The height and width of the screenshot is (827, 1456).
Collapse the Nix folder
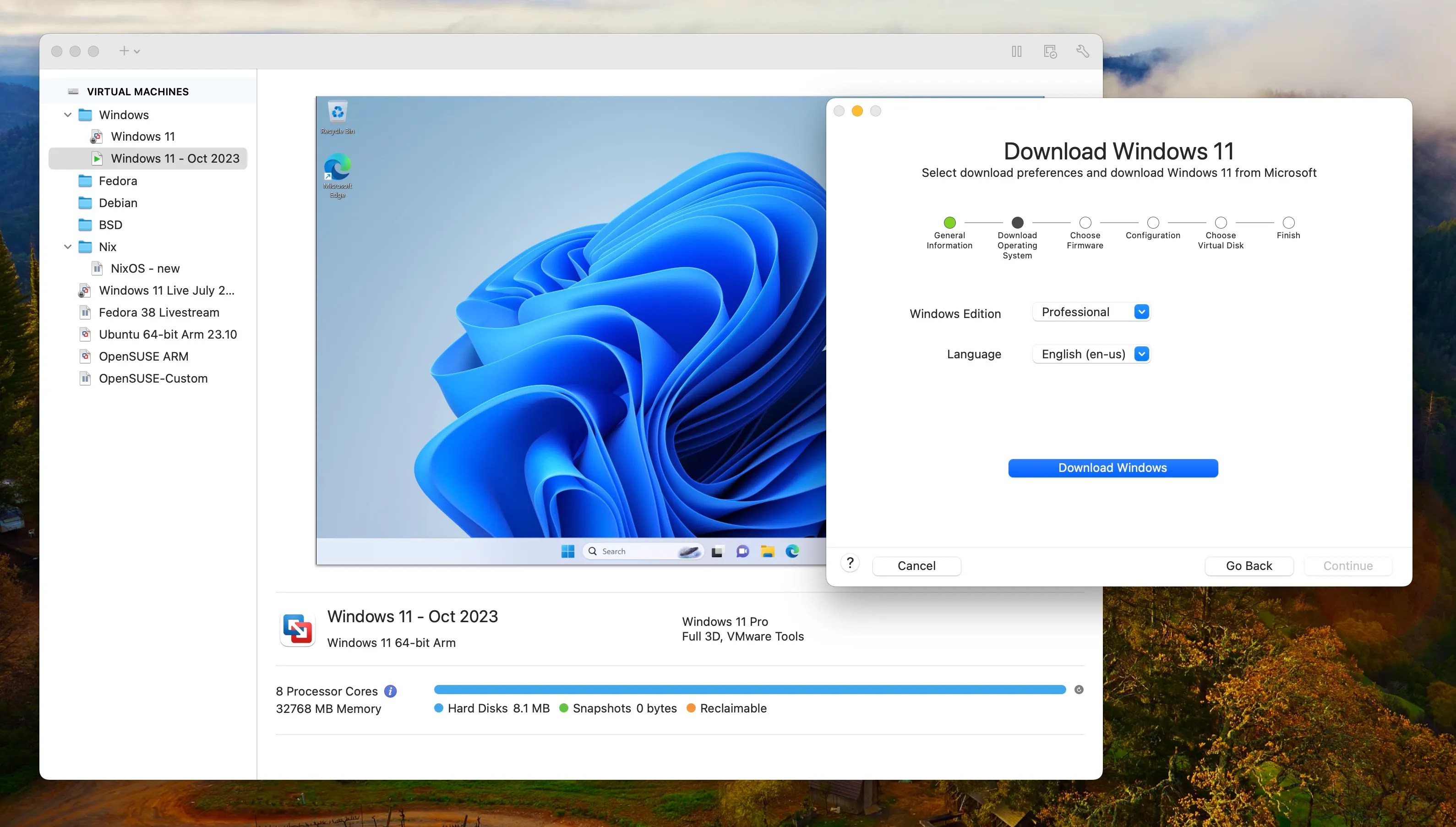coord(67,246)
